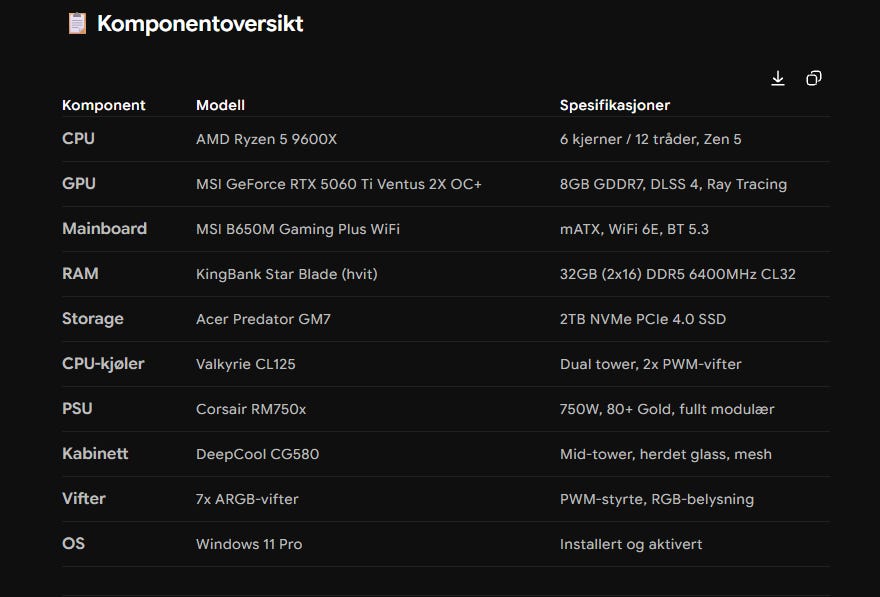Click the clipboard emoji beside Komponentoversikt
This screenshot has width=880, height=597.
[77, 24]
